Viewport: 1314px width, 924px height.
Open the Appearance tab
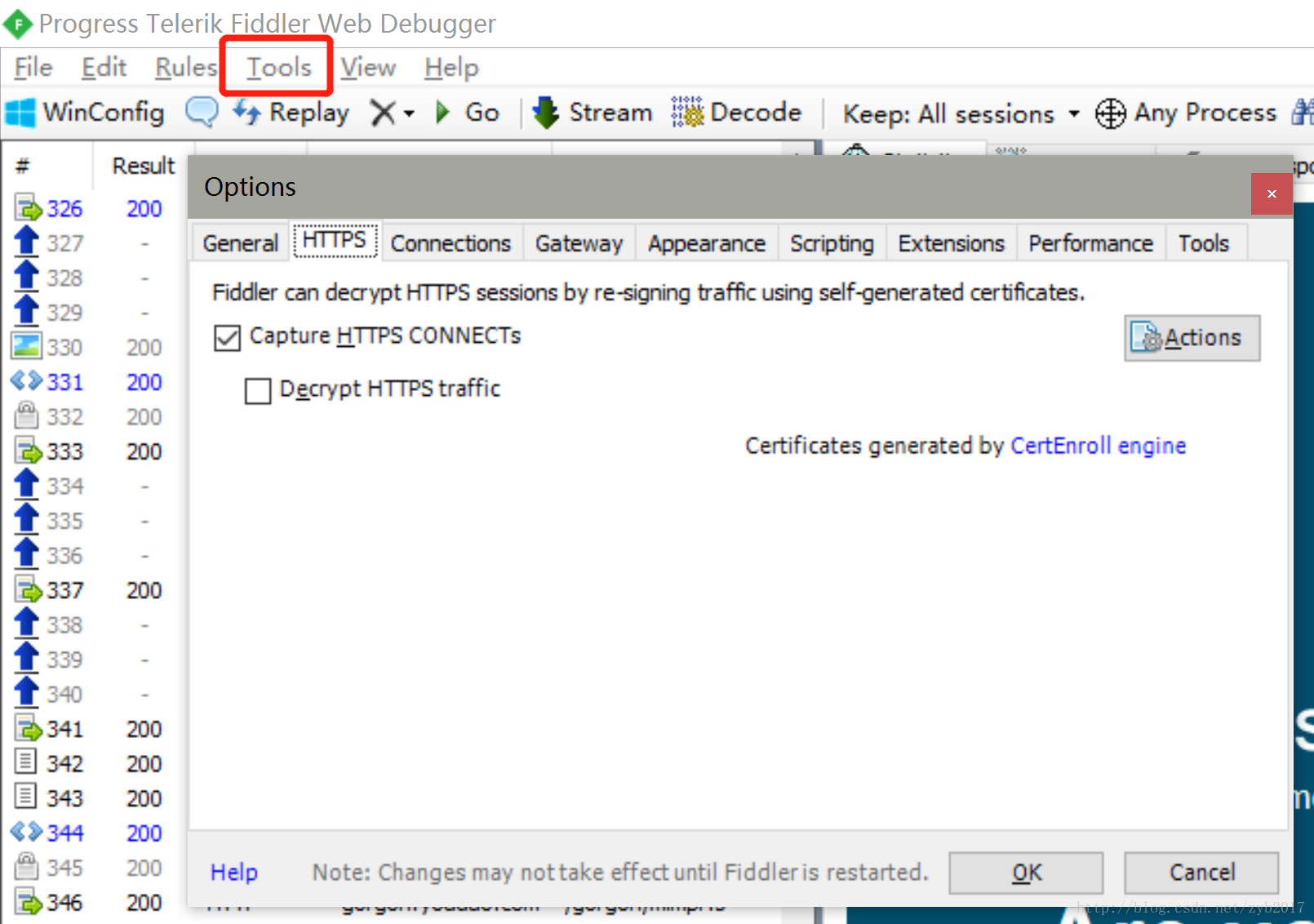tap(707, 243)
